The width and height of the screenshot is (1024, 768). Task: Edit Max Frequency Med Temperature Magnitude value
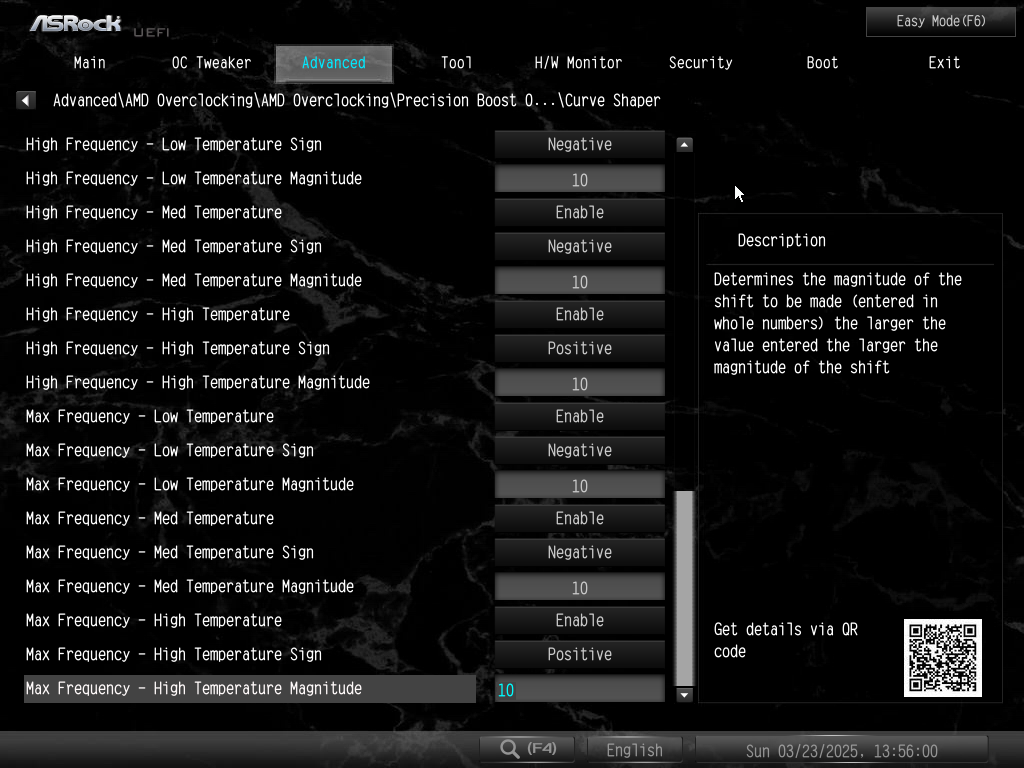click(580, 586)
